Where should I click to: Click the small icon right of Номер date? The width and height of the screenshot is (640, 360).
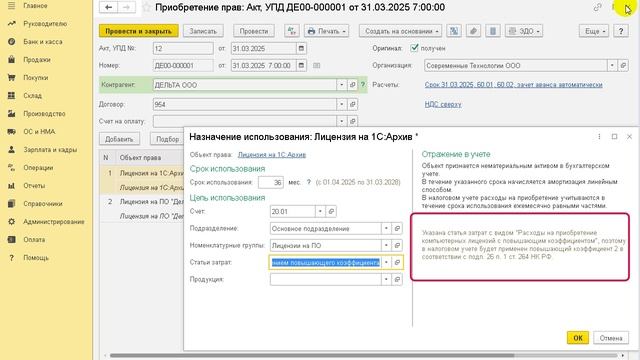pyautogui.click(x=316, y=65)
